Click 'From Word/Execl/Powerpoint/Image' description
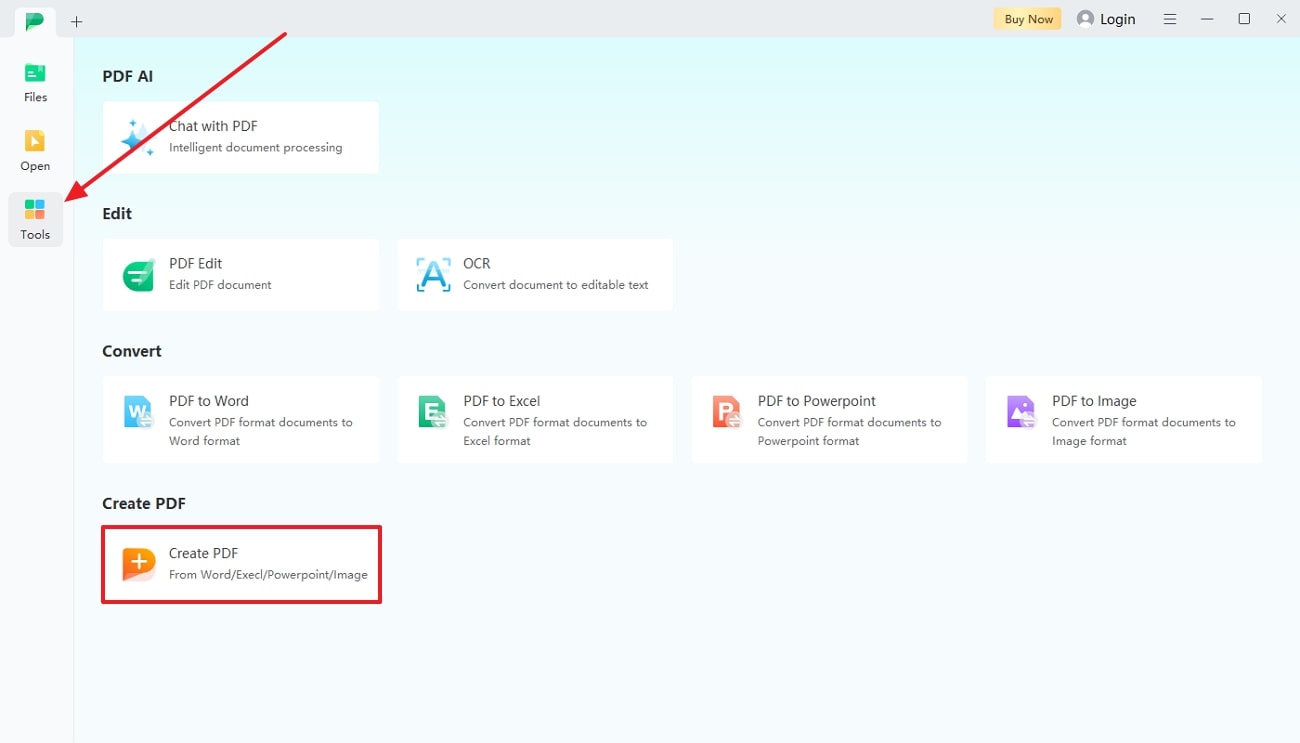Screen dimensions: 1300x743 (268, 575)
